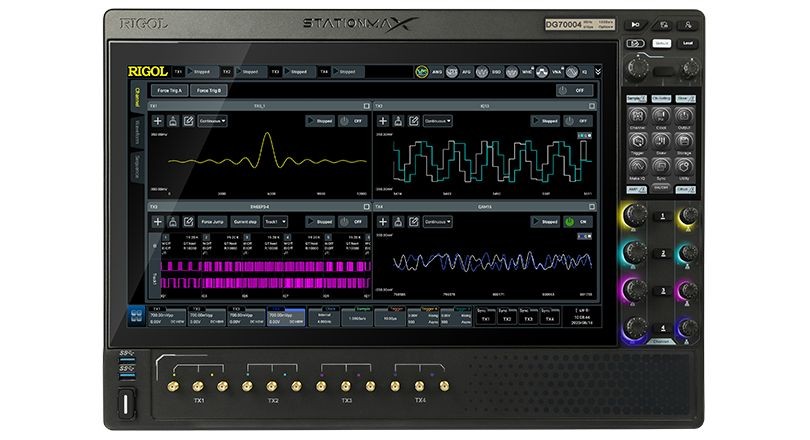Screen dimensions: 810x440
Task: Click the Force Jump button
Action: 212,222
